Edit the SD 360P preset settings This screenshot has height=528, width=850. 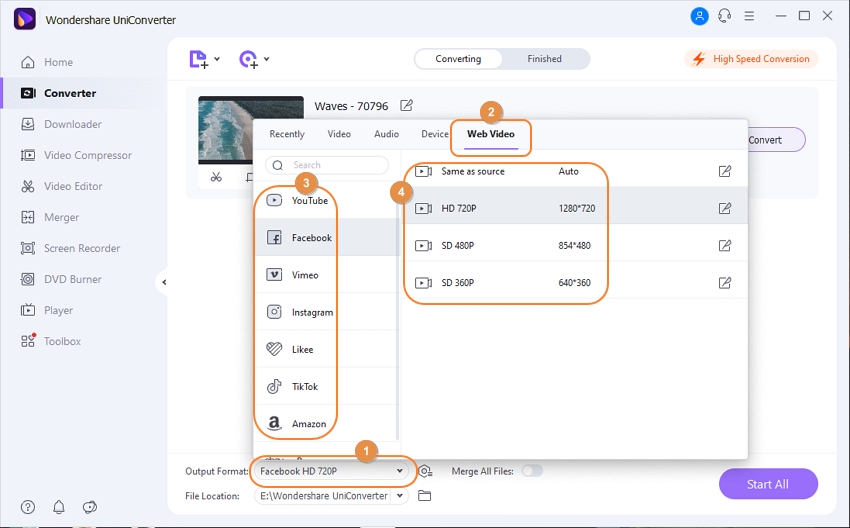click(x=724, y=282)
